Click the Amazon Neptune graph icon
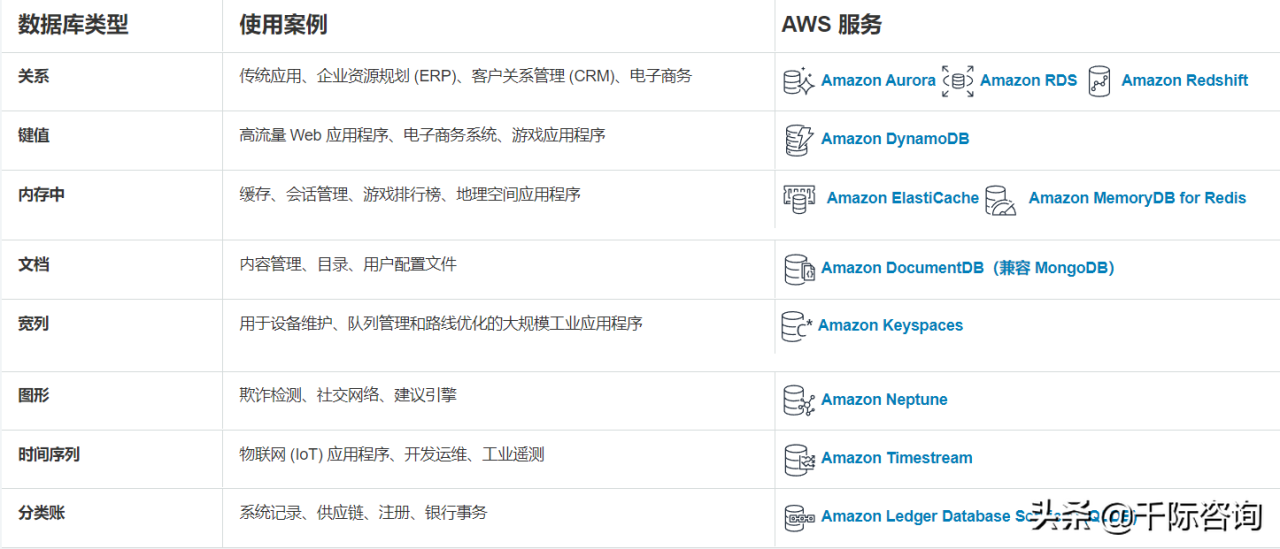This screenshot has width=1280, height=549. tap(799, 400)
